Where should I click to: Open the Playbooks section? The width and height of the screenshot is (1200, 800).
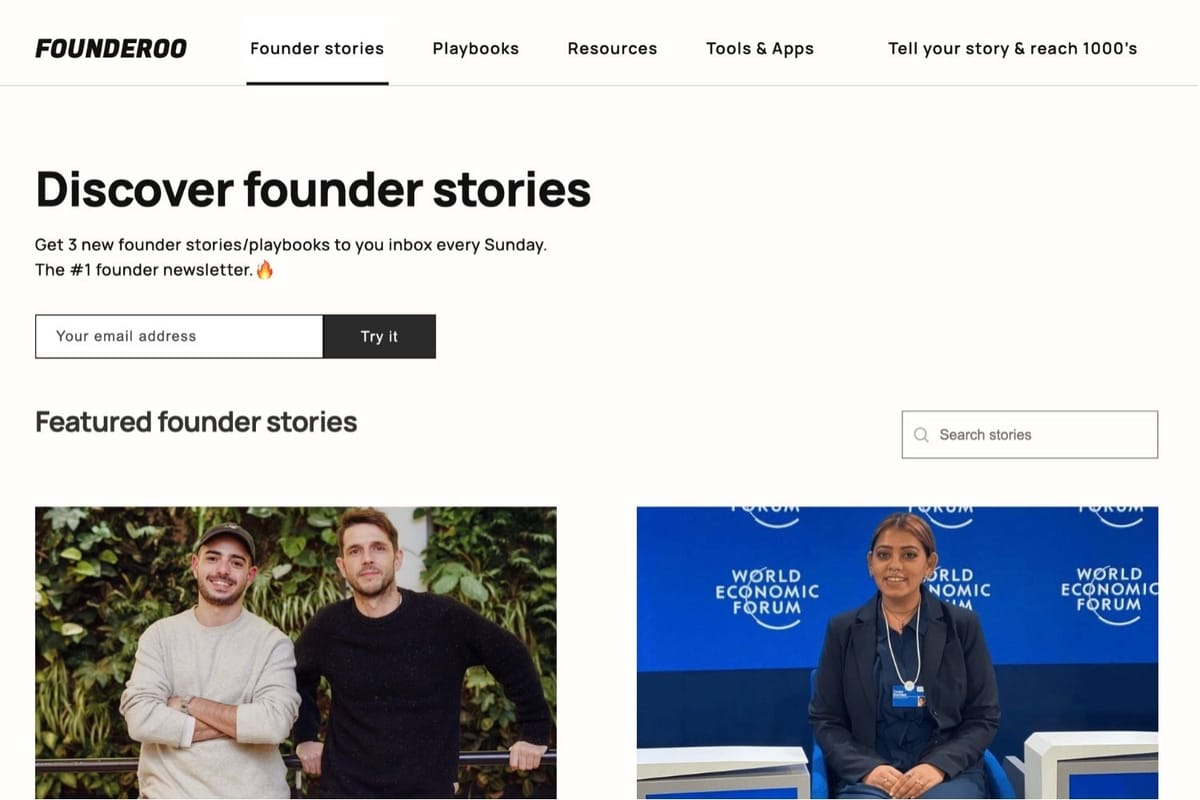(x=476, y=48)
